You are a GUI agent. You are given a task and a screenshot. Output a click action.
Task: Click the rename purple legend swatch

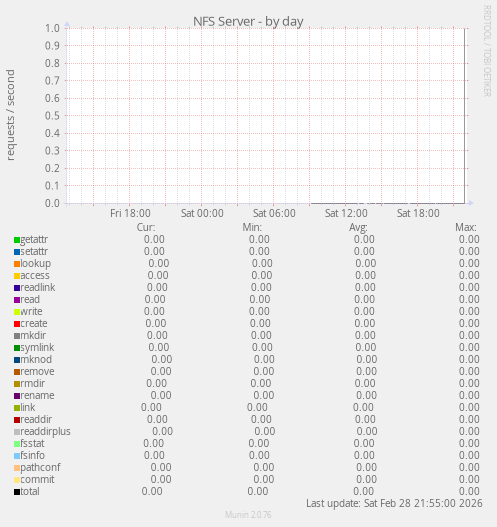17,396
